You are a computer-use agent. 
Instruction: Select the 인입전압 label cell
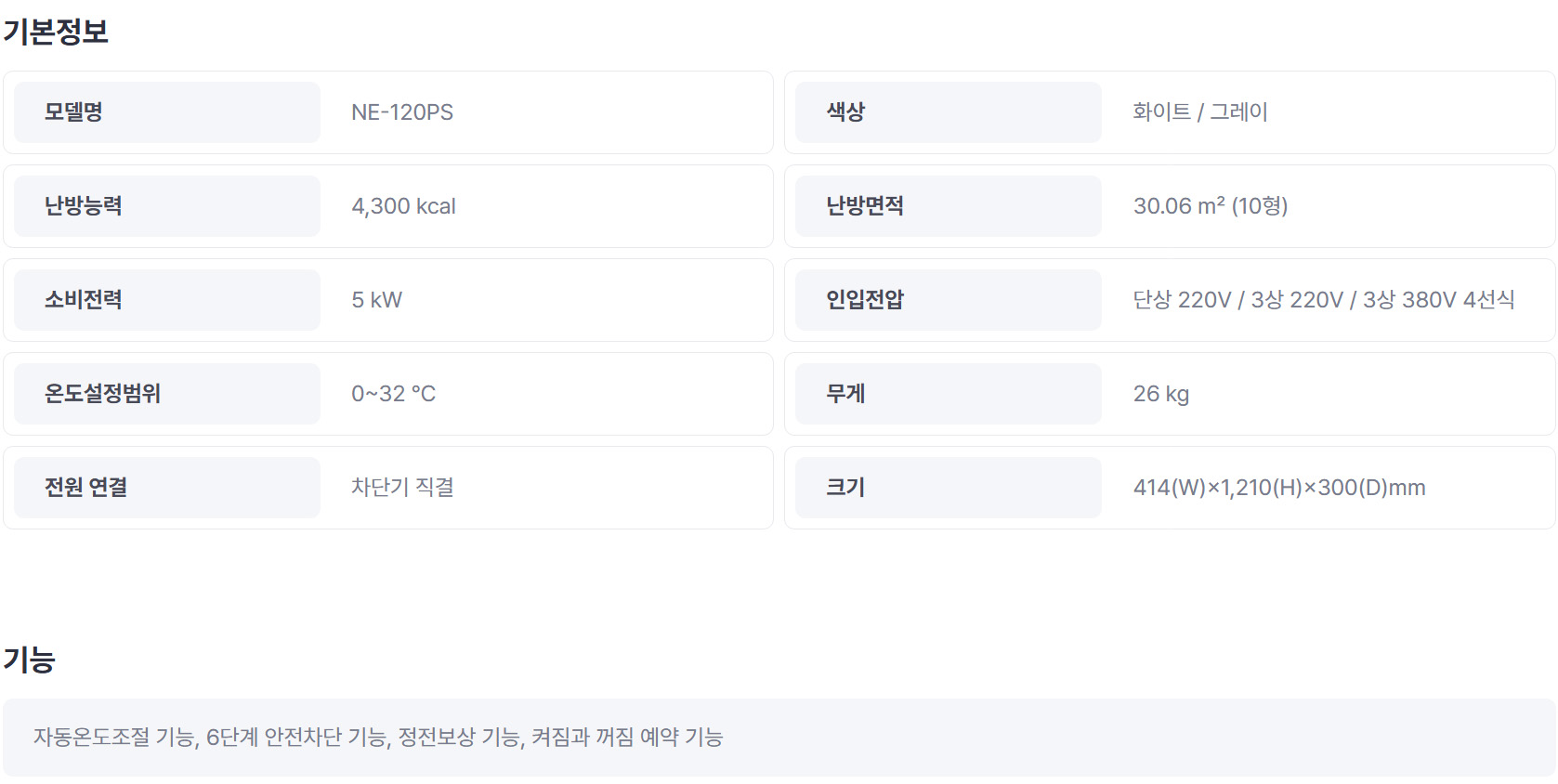click(949, 300)
